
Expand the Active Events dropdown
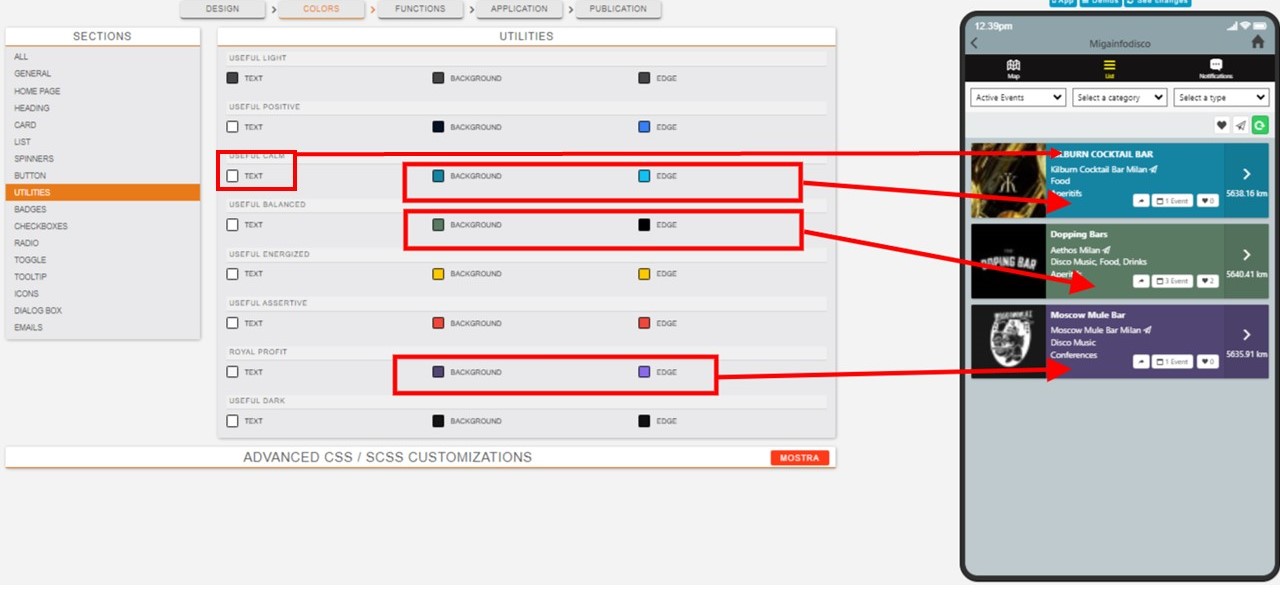point(1018,98)
